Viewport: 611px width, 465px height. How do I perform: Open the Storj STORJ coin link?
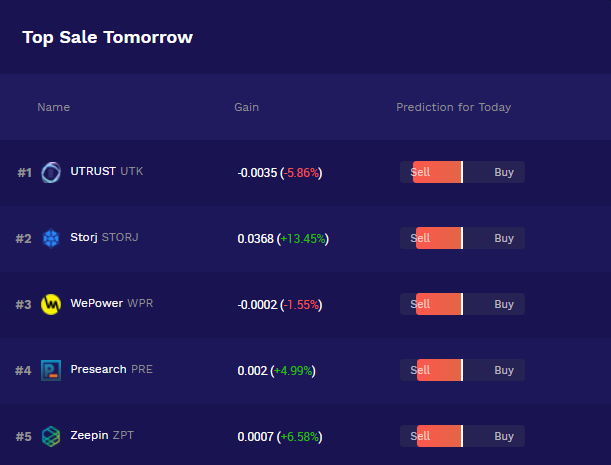104,237
